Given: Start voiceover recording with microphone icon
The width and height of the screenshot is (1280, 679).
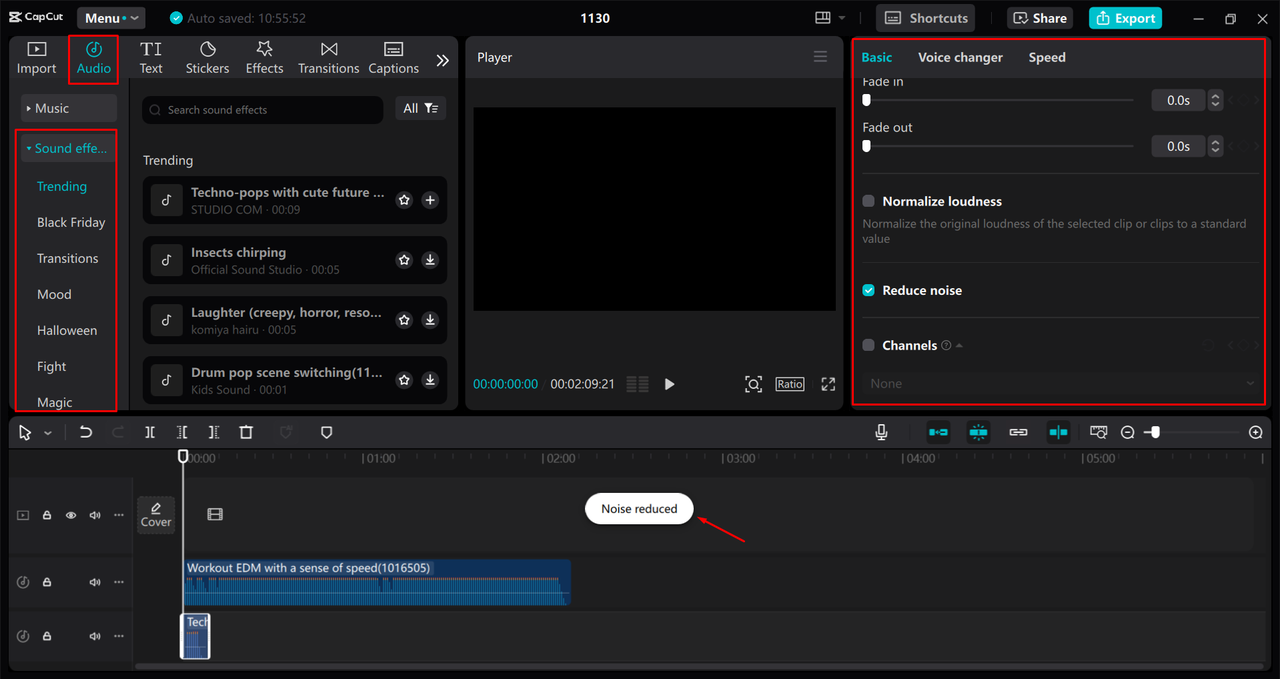Looking at the screenshot, I should click(881, 432).
